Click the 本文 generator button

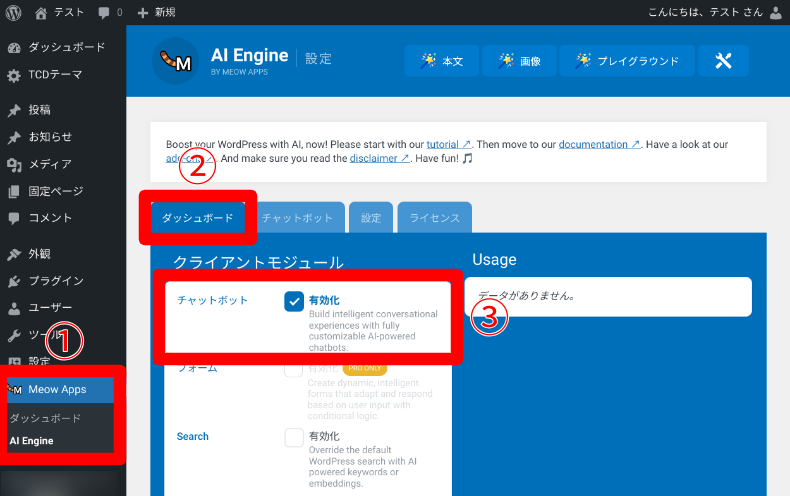click(x=441, y=61)
